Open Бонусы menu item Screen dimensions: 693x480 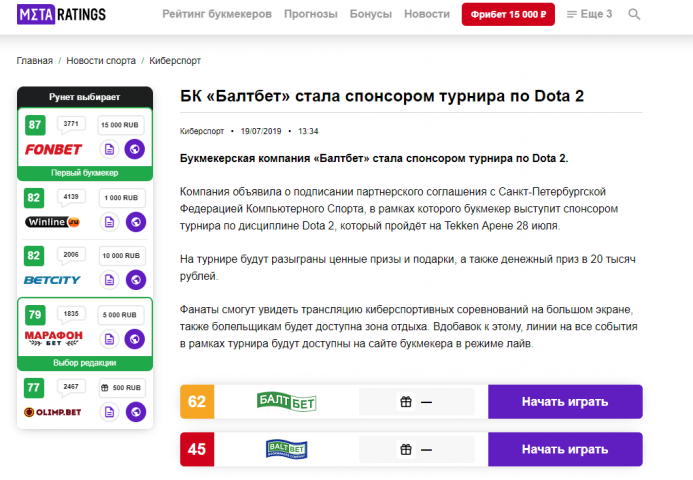click(x=371, y=14)
